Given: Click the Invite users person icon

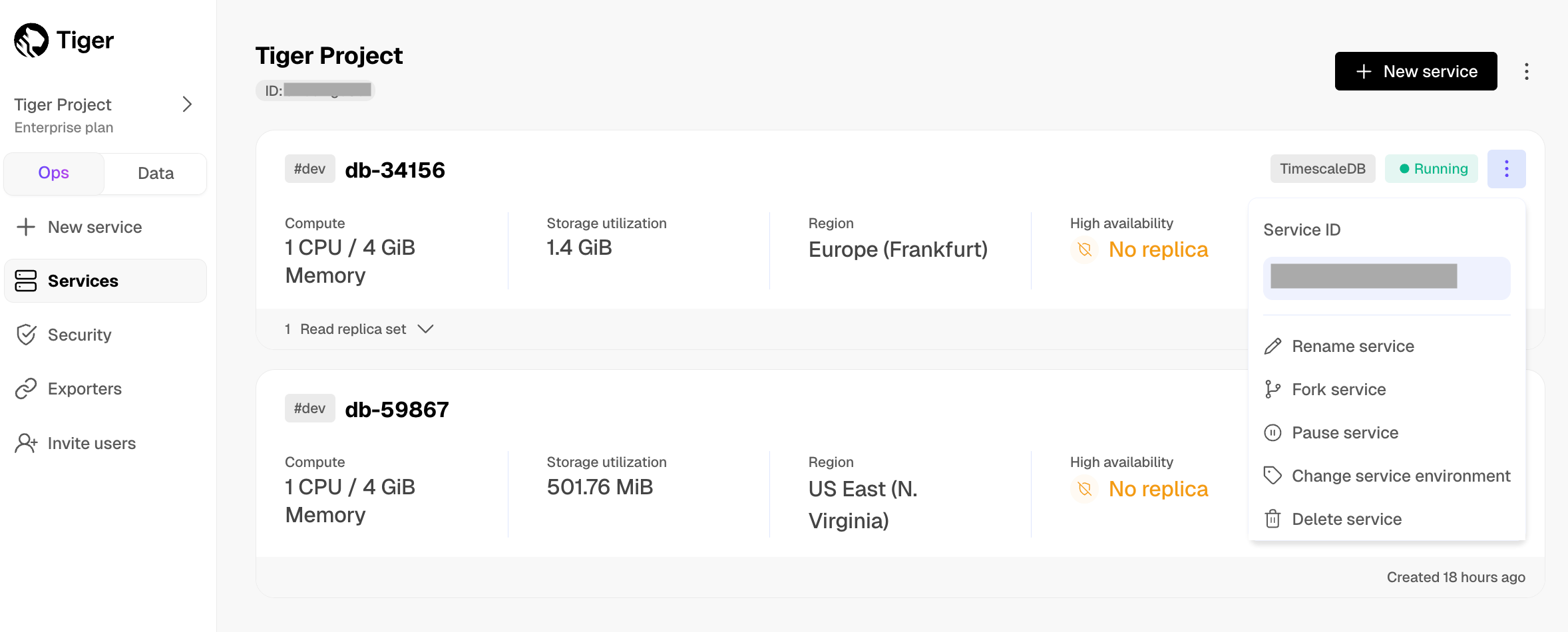Looking at the screenshot, I should pos(26,443).
